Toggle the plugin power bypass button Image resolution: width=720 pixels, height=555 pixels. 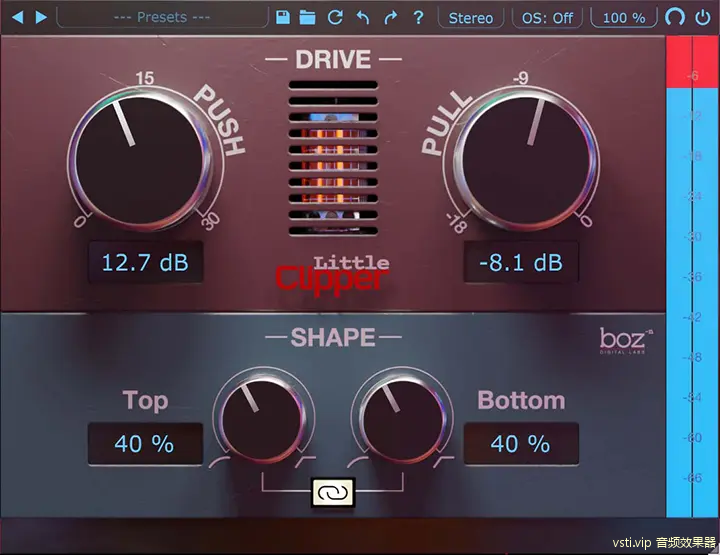(x=703, y=17)
